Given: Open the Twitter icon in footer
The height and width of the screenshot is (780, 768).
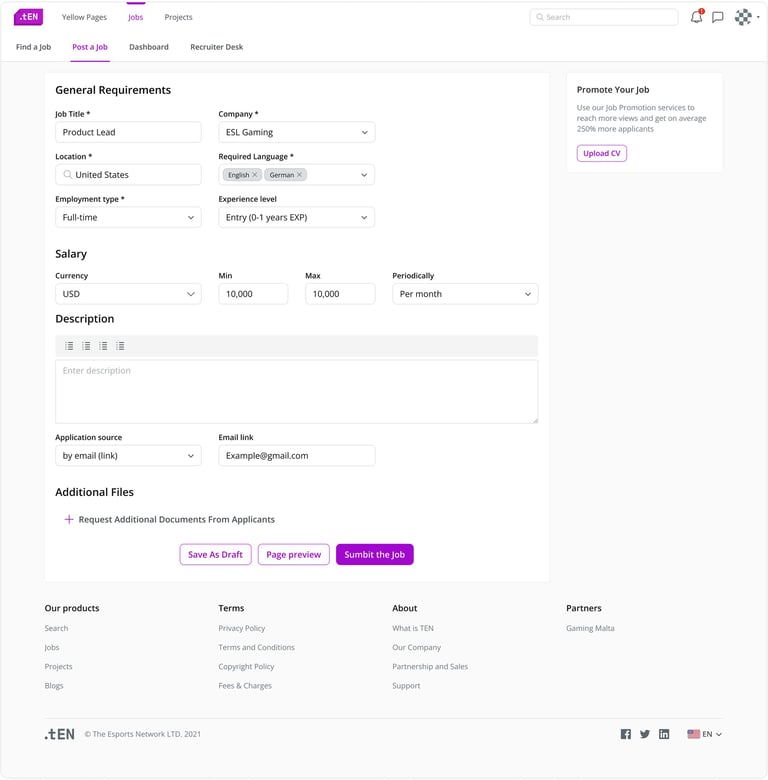Looking at the screenshot, I should point(645,734).
